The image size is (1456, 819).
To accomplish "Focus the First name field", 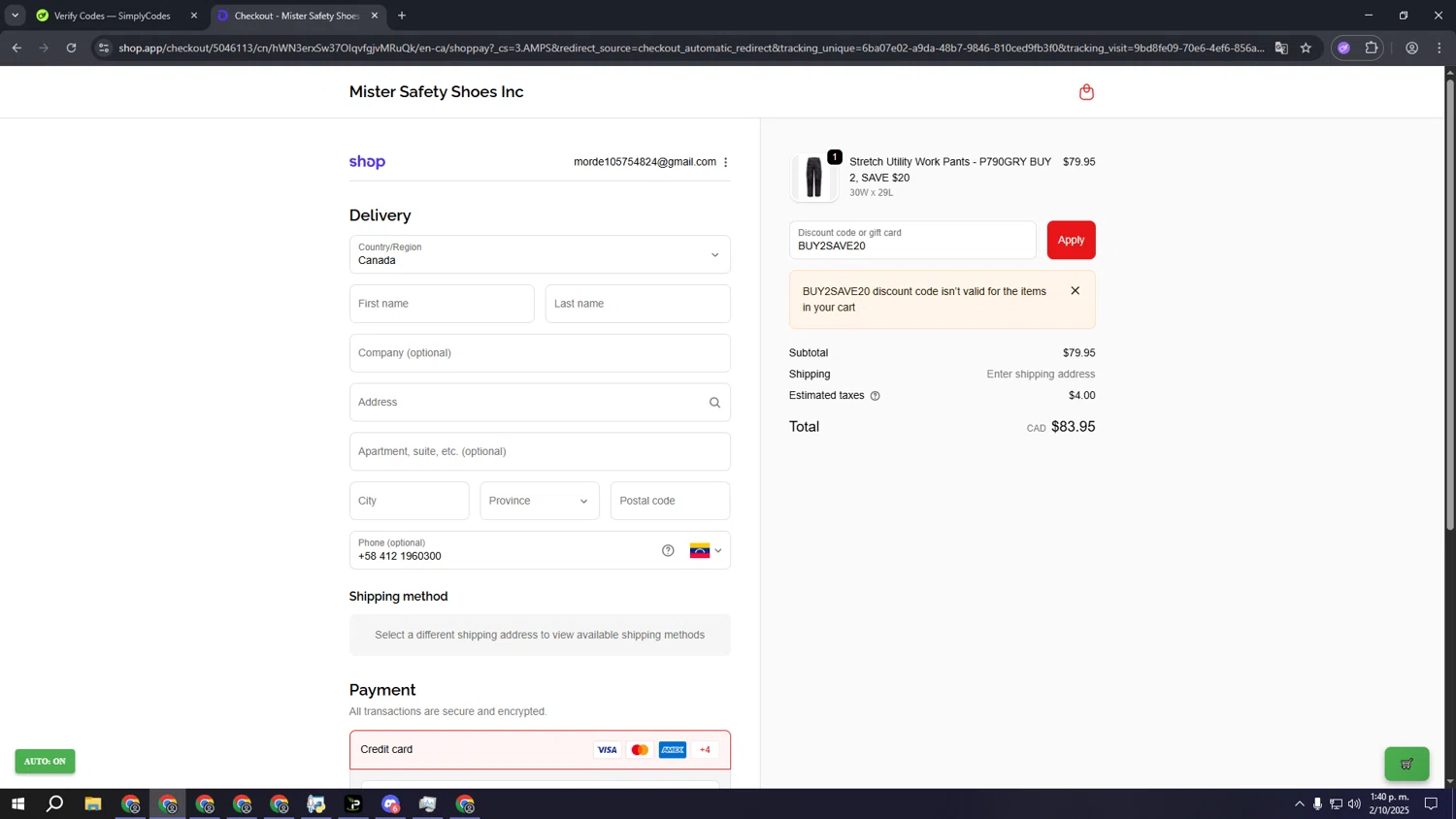I will tap(442, 304).
